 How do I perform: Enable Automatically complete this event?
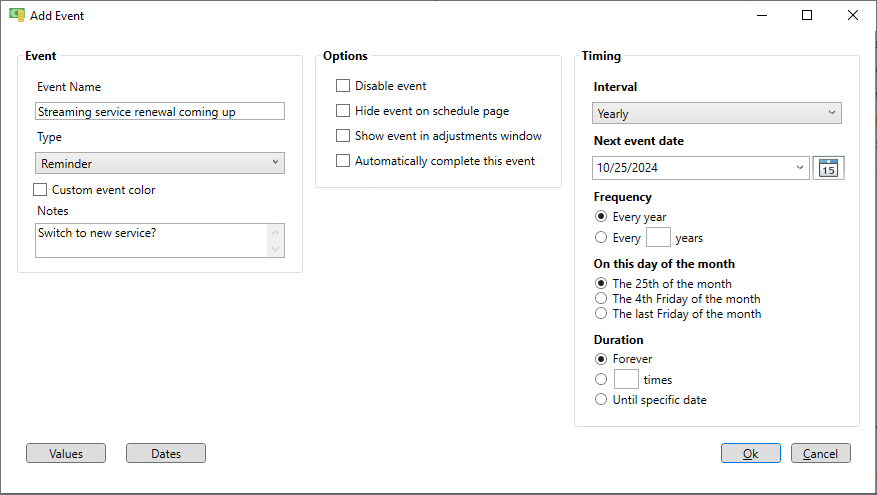[x=343, y=161]
